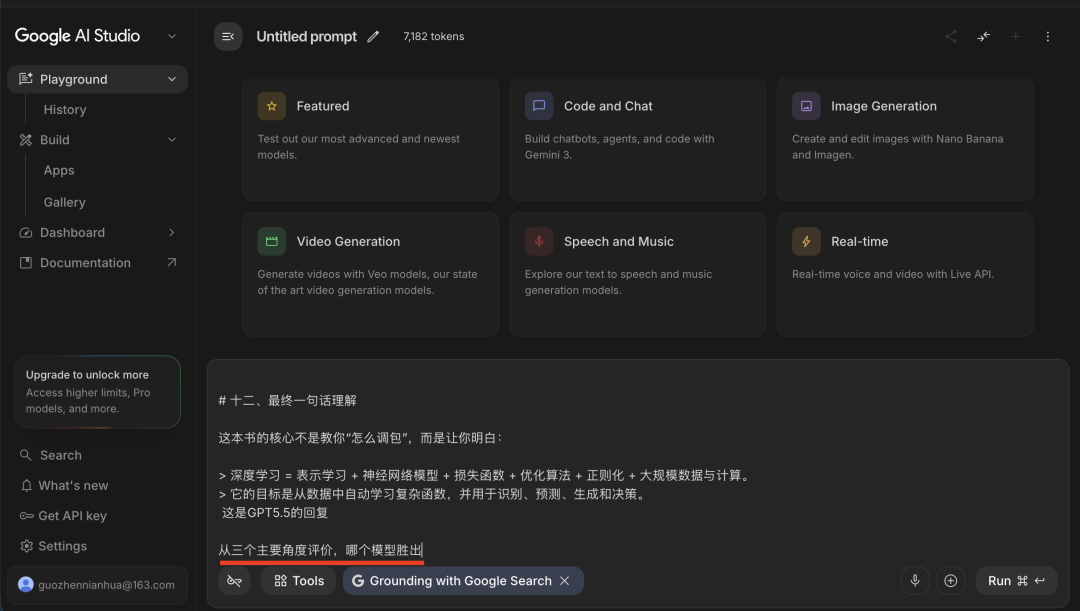Expand the Dashboard section
This screenshot has height=611, width=1080.
pos(171,232)
